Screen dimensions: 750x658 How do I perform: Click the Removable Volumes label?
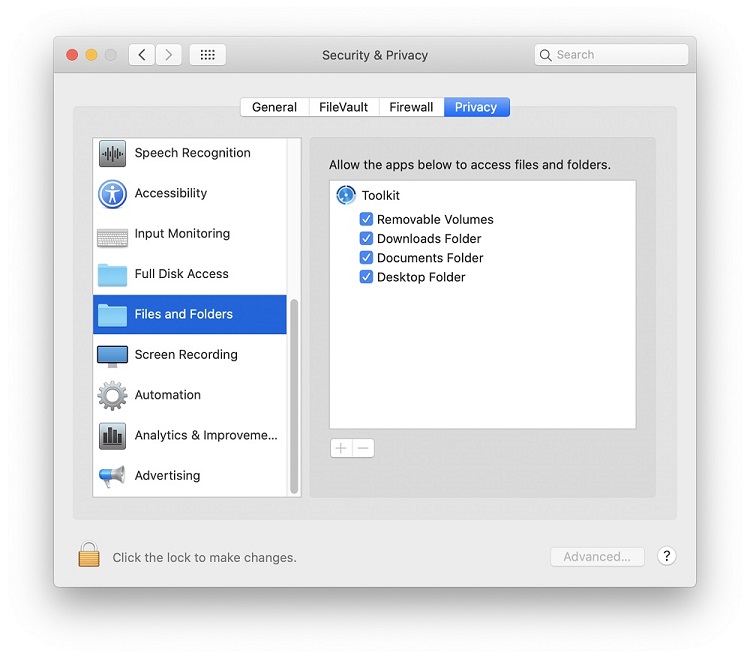point(435,219)
